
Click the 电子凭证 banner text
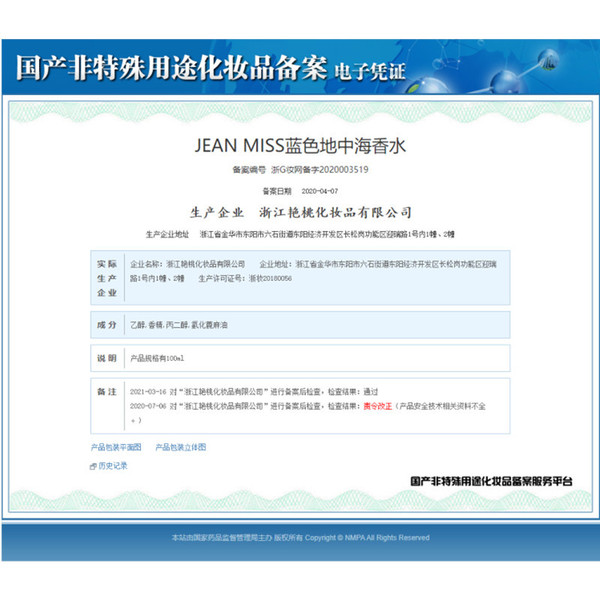pyautogui.click(x=370, y=72)
